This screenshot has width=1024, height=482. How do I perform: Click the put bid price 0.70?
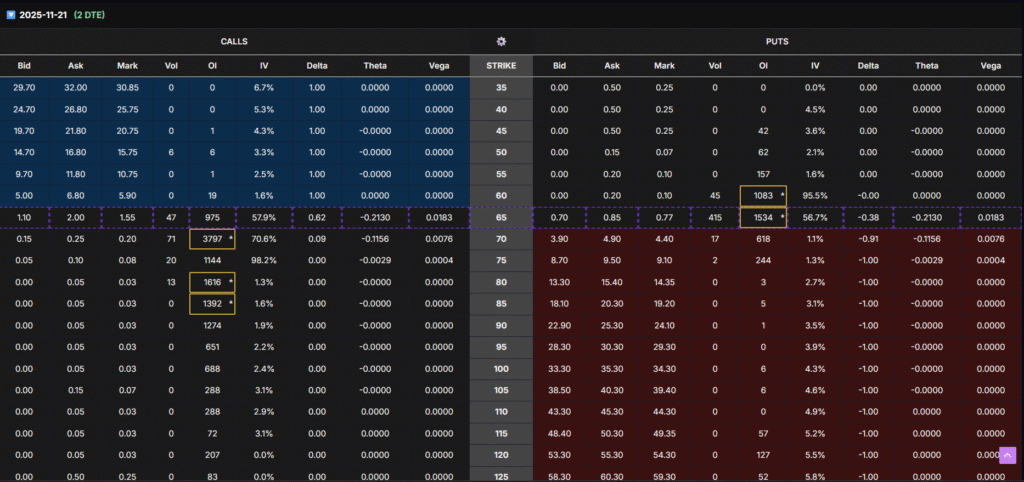[x=559, y=217]
